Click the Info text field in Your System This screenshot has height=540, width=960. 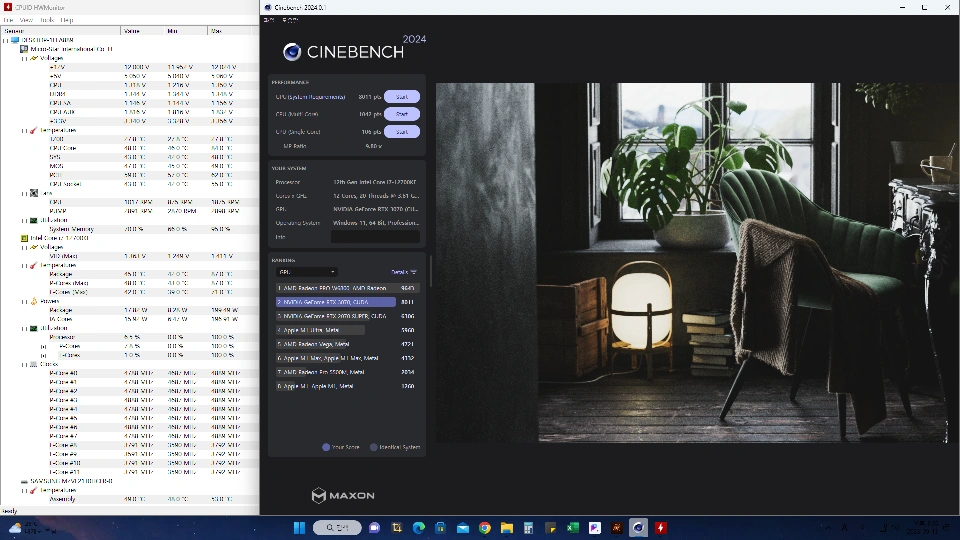coord(375,237)
